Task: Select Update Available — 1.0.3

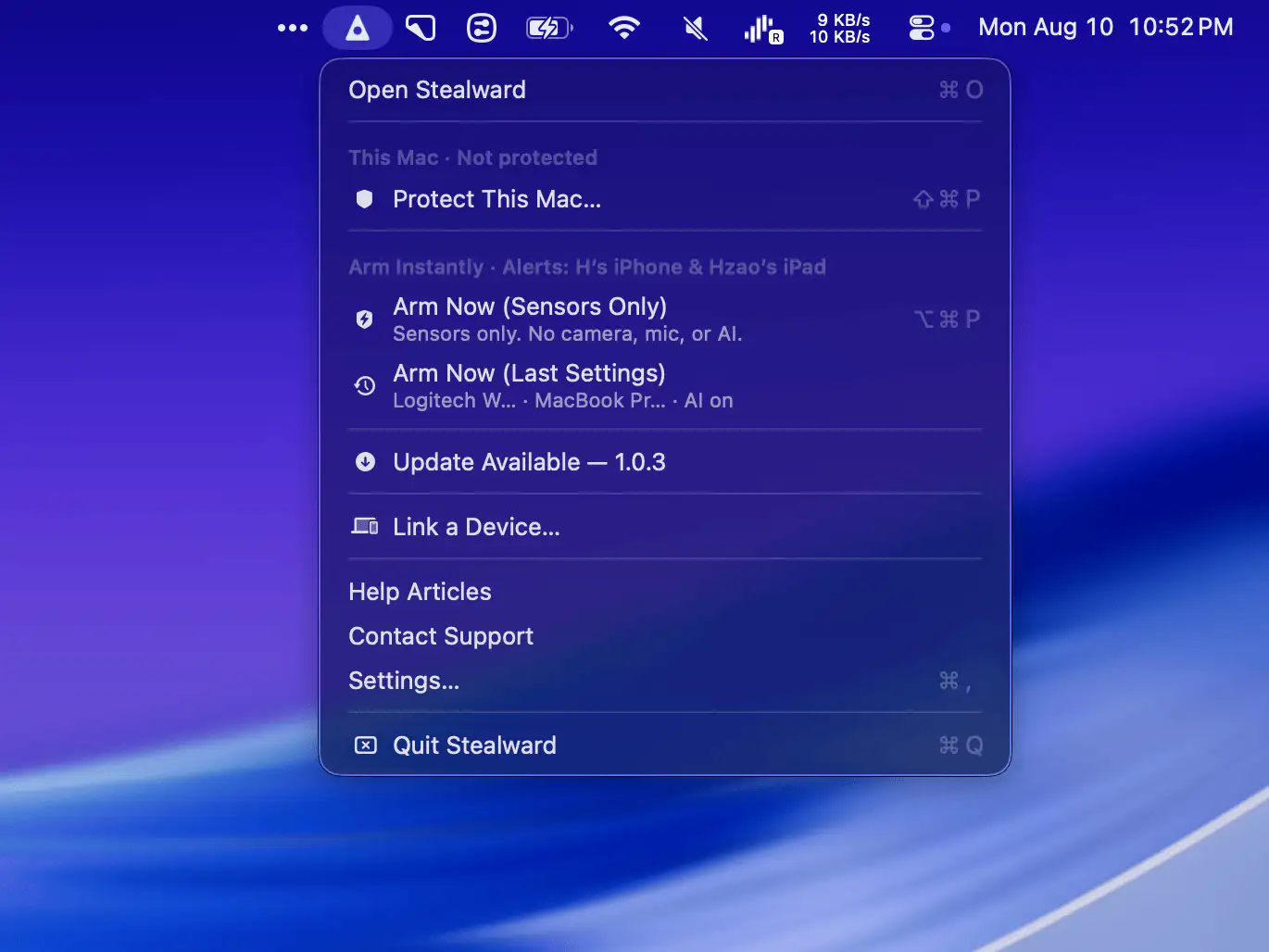Action: [x=665, y=462]
